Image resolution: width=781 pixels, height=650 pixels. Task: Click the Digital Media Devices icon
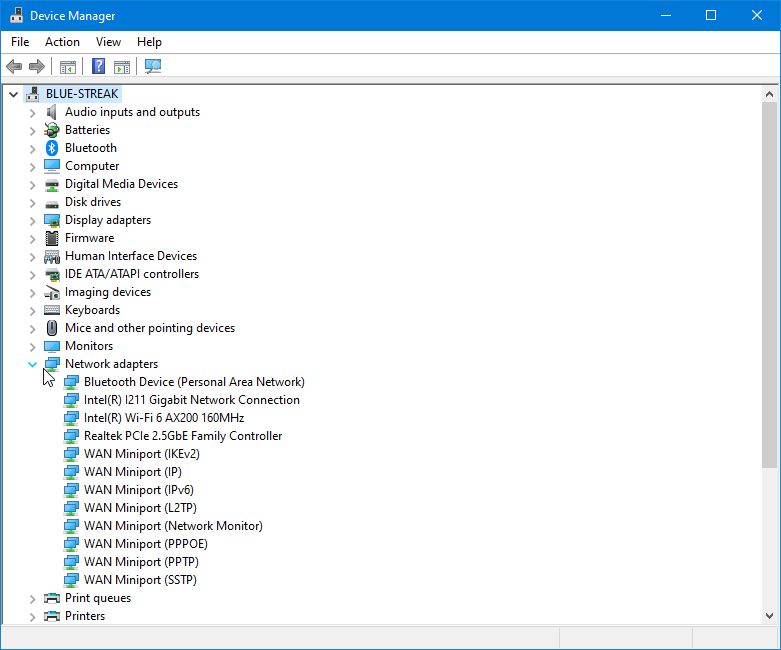pos(52,185)
